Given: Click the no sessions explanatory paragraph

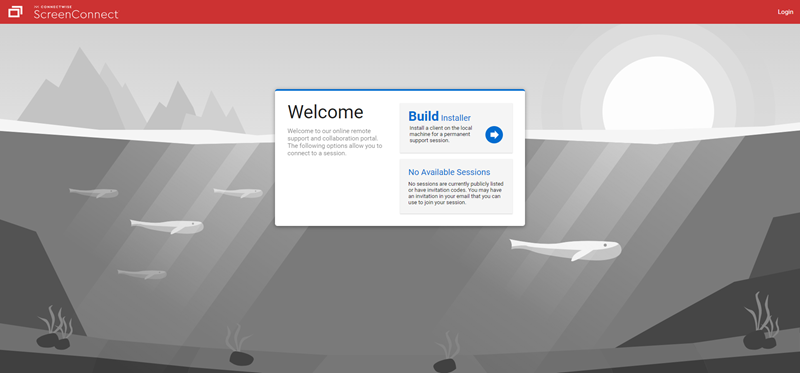Looking at the screenshot, I should pyautogui.click(x=456, y=193).
